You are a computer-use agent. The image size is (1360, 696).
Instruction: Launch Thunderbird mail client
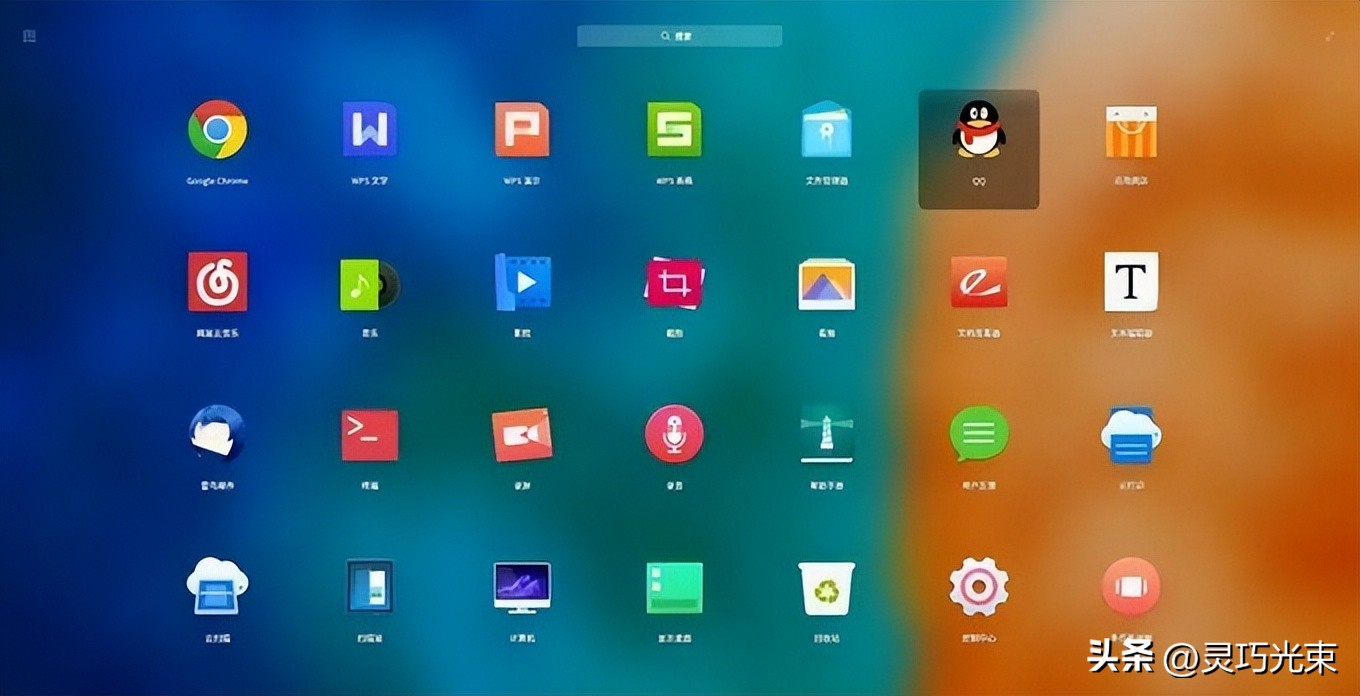pos(217,433)
